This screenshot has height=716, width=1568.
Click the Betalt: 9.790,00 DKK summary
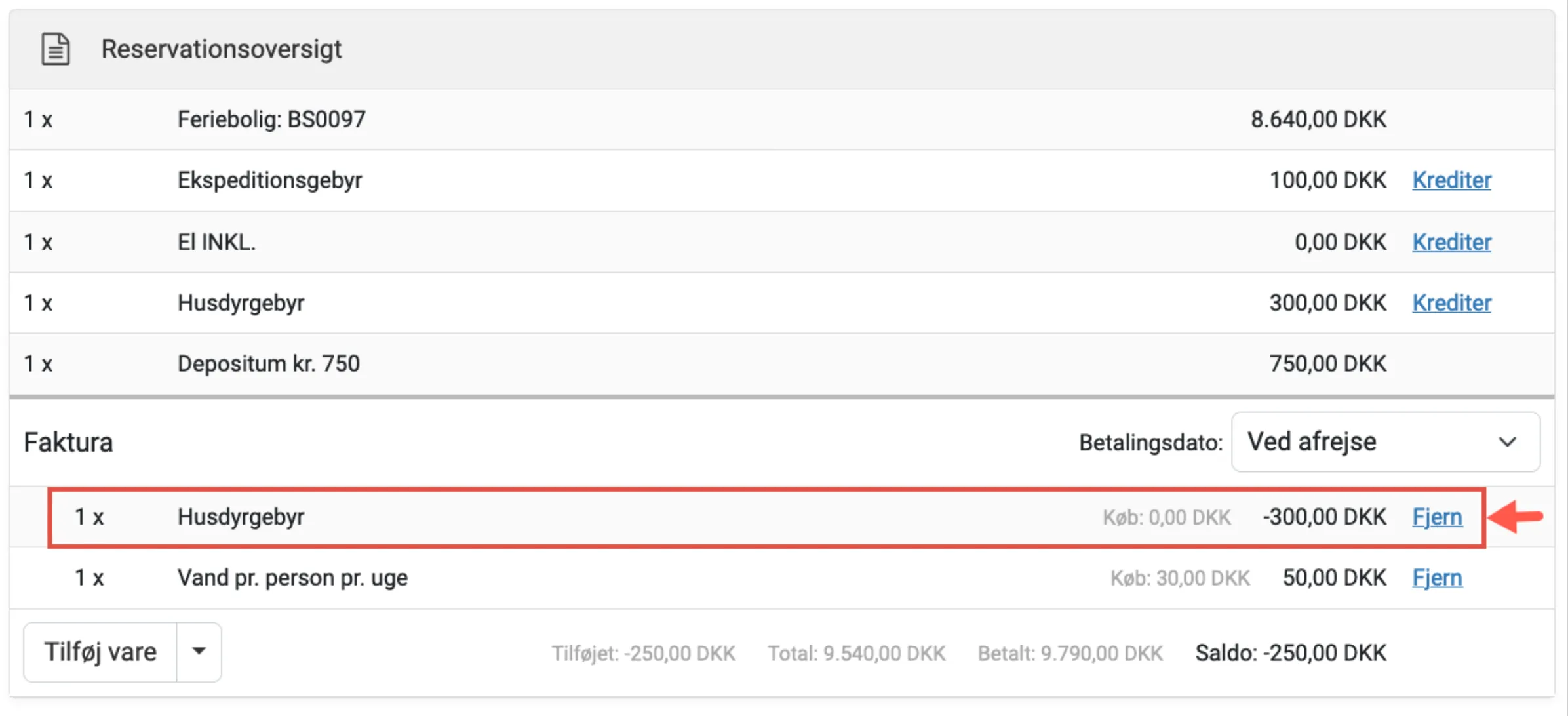1070,654
